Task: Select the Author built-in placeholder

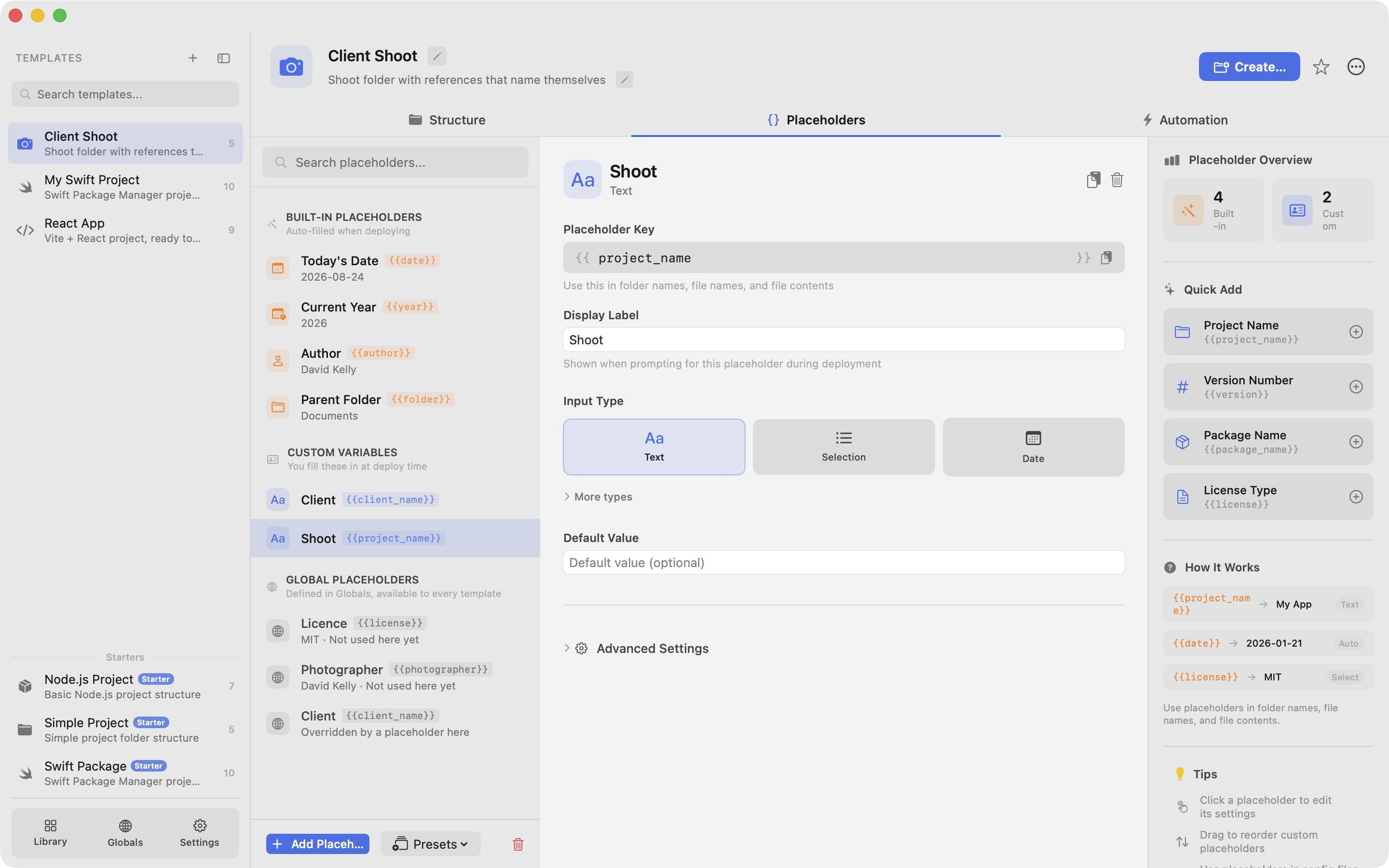Action: pos(395,361)
